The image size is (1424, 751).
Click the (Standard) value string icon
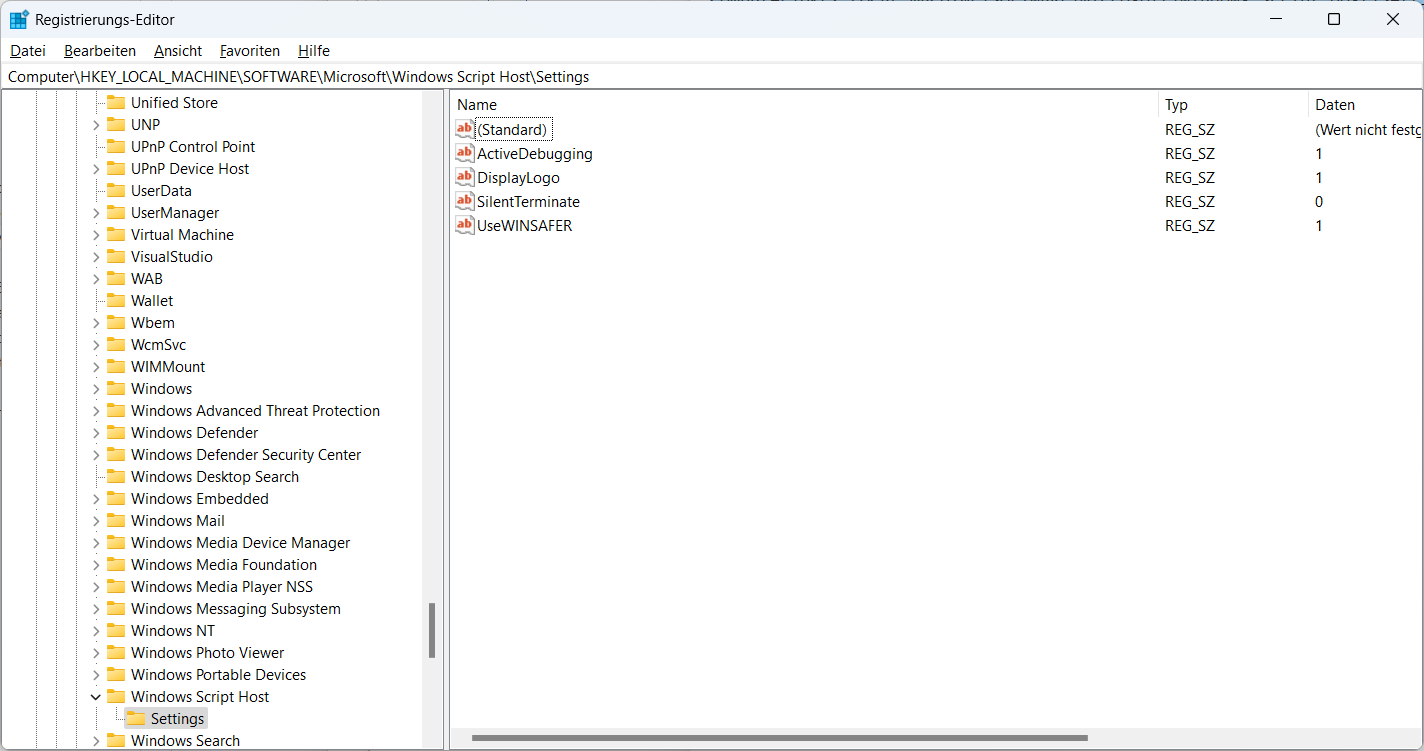[464, 129]
